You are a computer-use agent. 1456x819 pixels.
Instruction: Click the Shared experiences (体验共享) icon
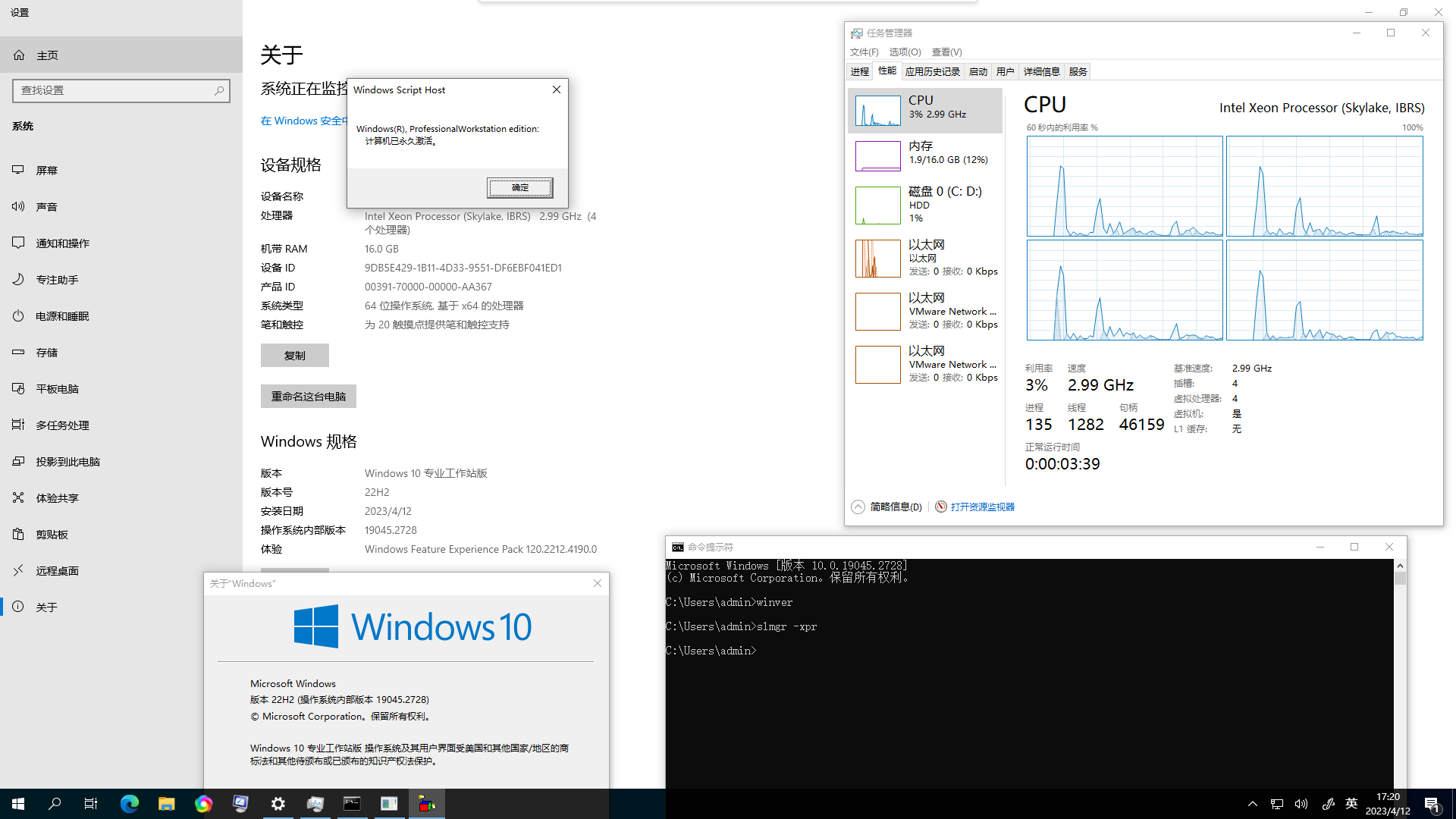pos(18,497)
